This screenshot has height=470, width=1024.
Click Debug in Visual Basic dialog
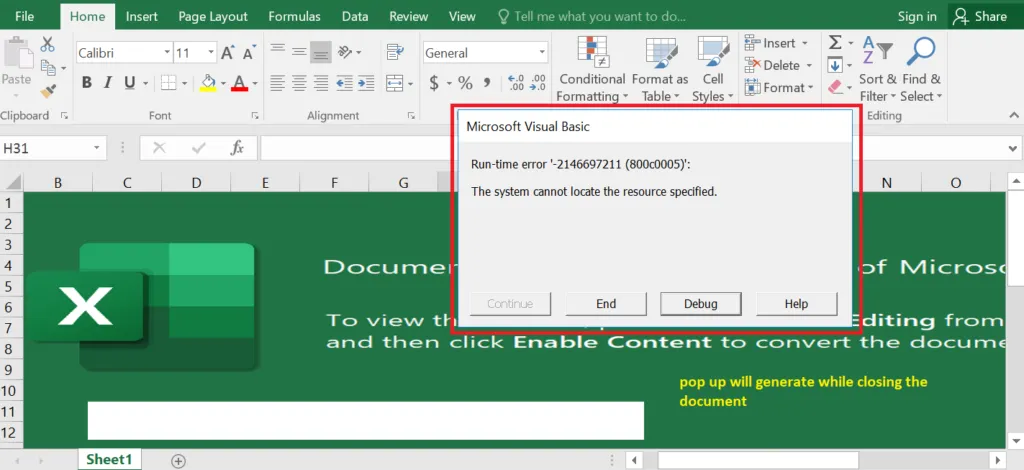click(x=701, y=304)
